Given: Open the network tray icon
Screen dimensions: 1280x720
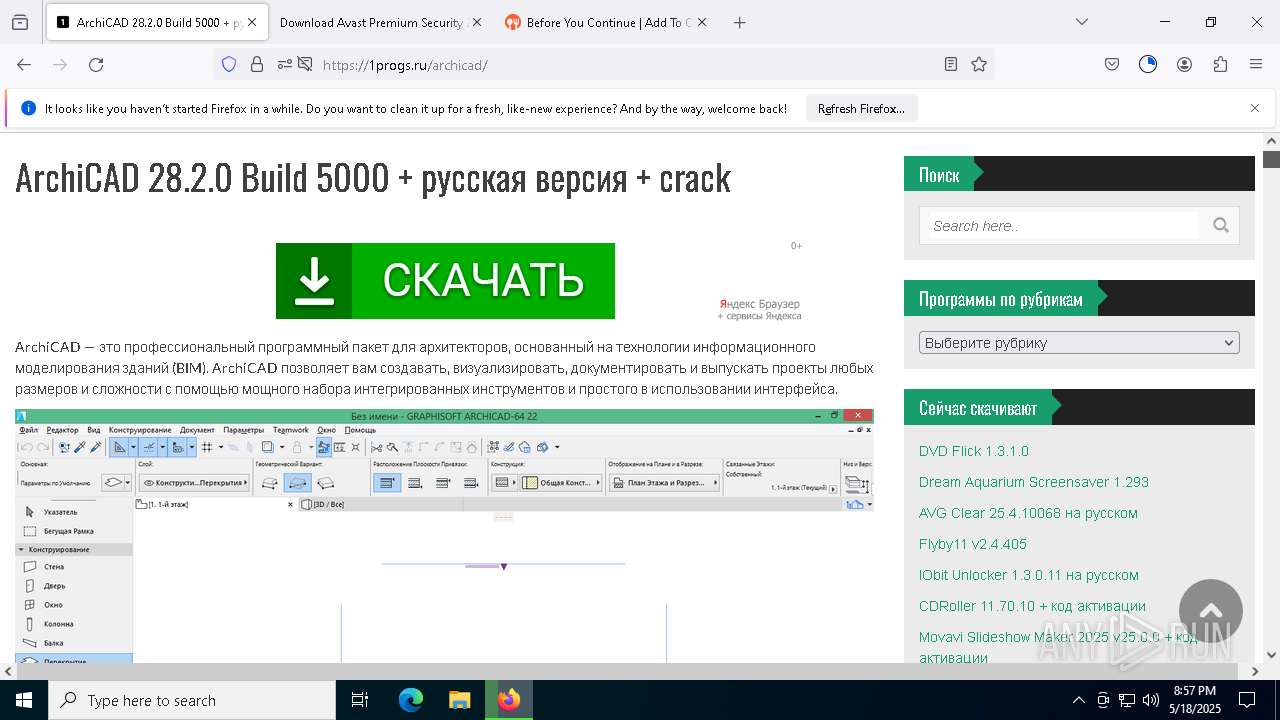Looking at the screenshot, I should [x=1127, y=700].
